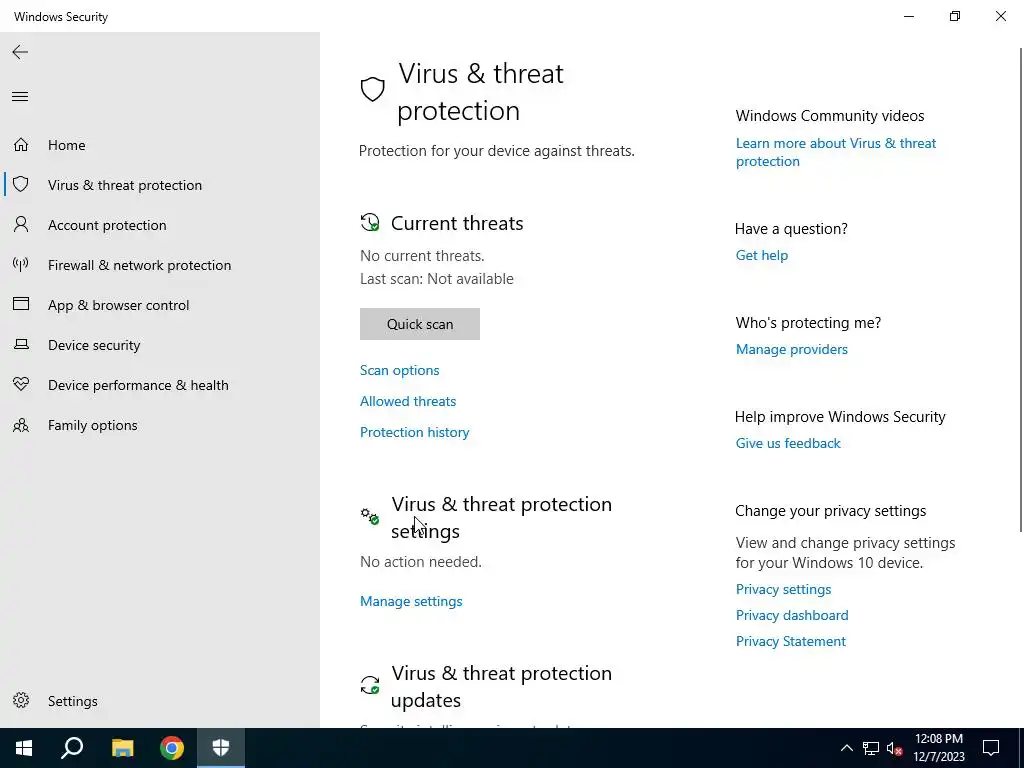The width and height of the screenshot is (1024, 768).
Task: Open Home via house icon
Action: tap(21, 144)
